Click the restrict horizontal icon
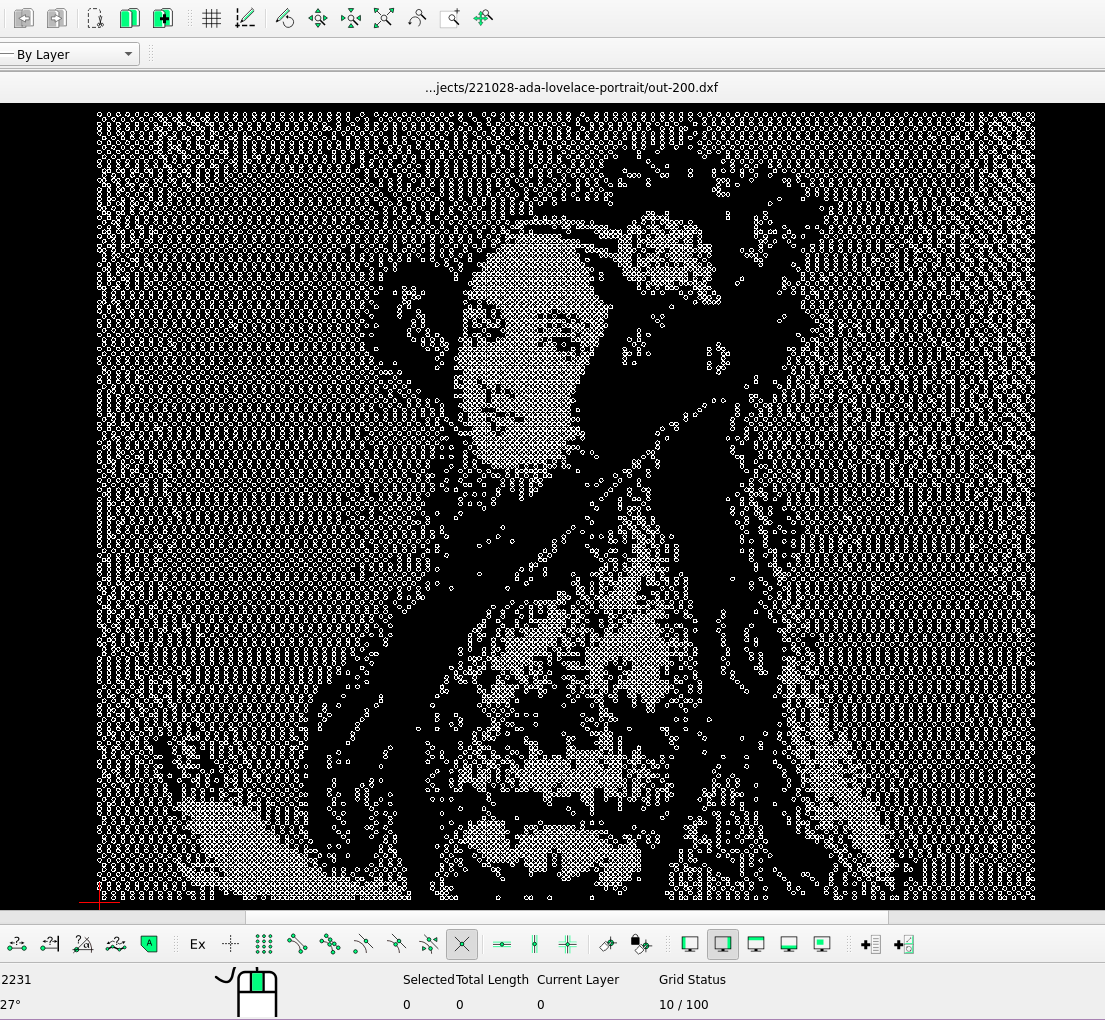The image size is (1105, 1020). pos(502,945)
